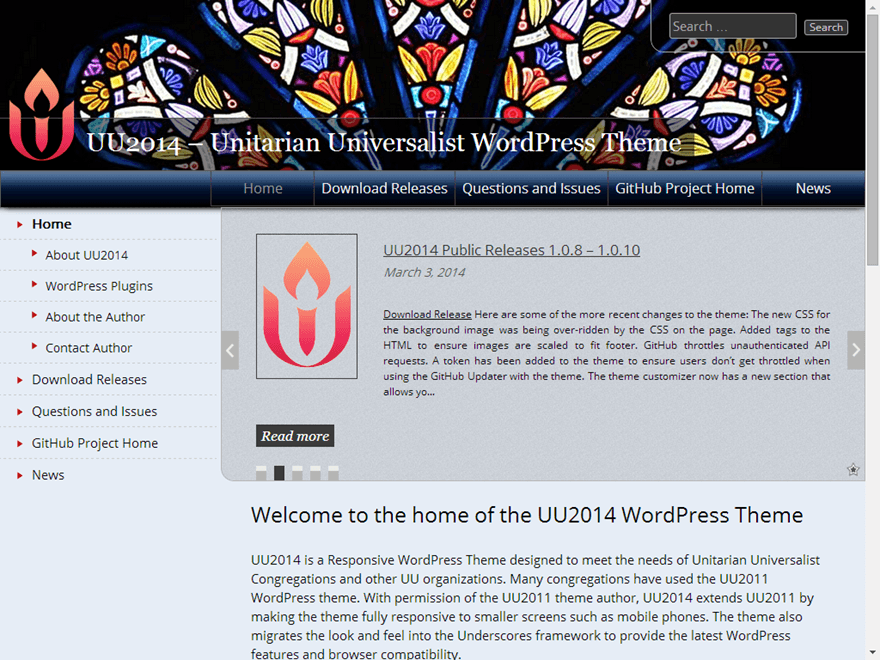Click the star icon at slider corner
The height and width of the screenshot is (660, 880).
coord(853,470)
